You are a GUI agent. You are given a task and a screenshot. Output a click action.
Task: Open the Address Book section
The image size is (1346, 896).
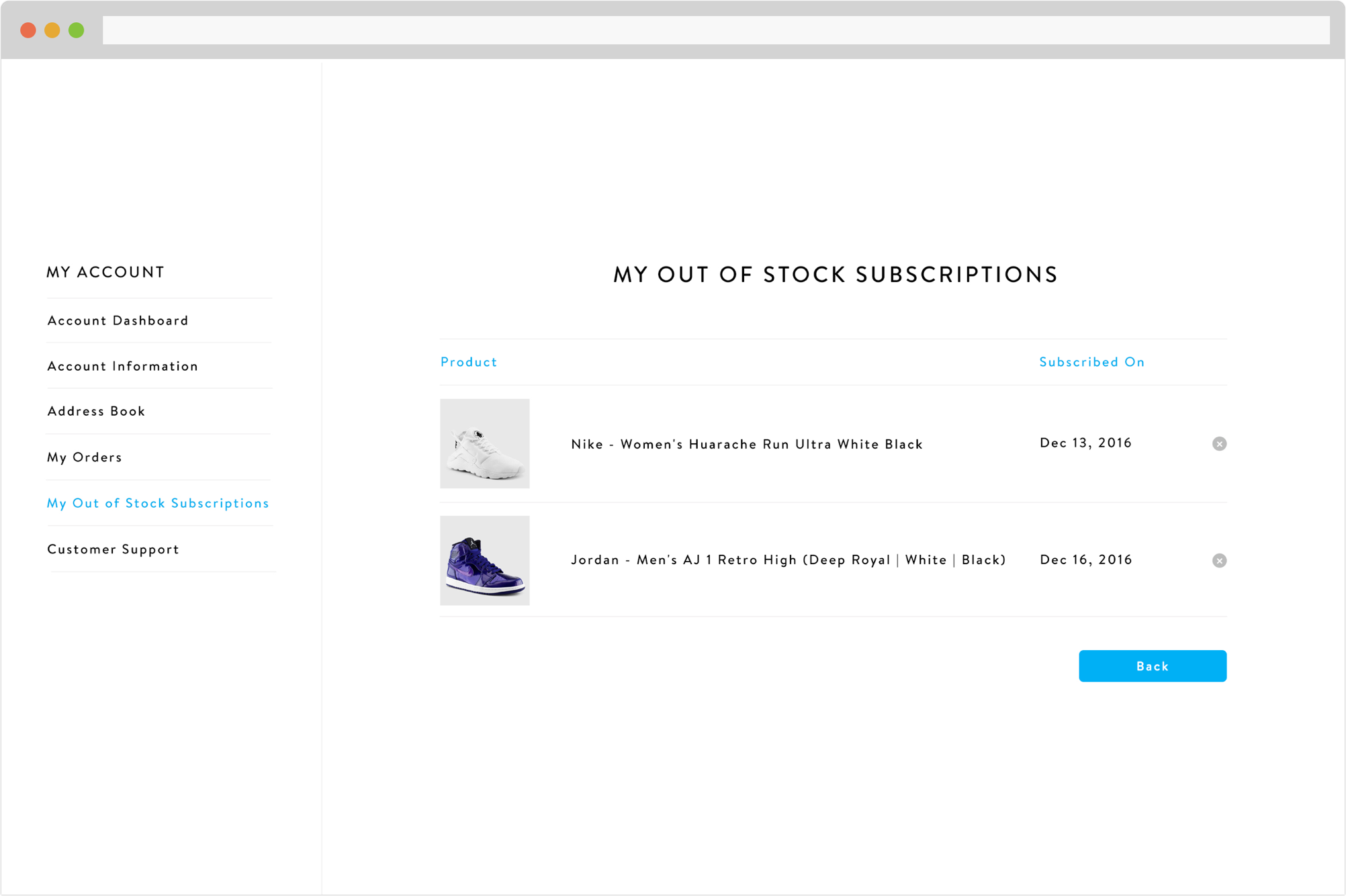pos(96,411)
